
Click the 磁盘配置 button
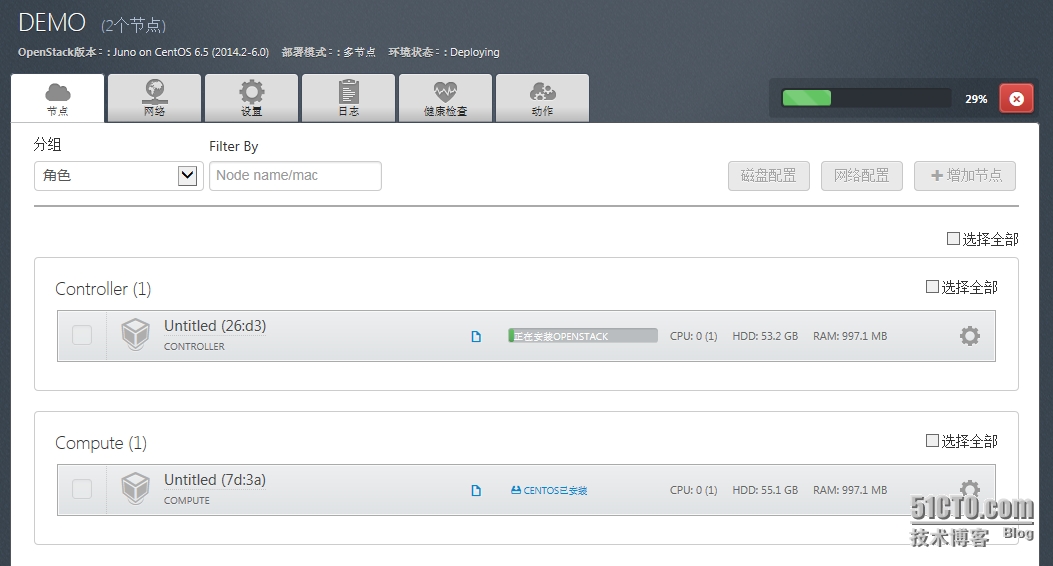[x=769, y=176]
